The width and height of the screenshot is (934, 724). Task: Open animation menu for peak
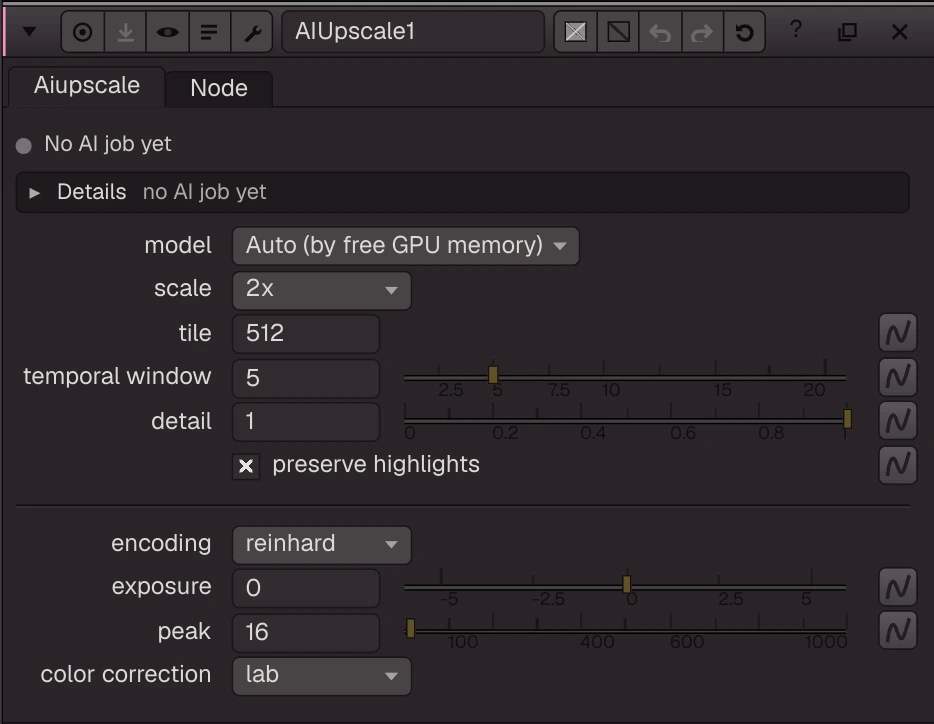tap(898, 630)
